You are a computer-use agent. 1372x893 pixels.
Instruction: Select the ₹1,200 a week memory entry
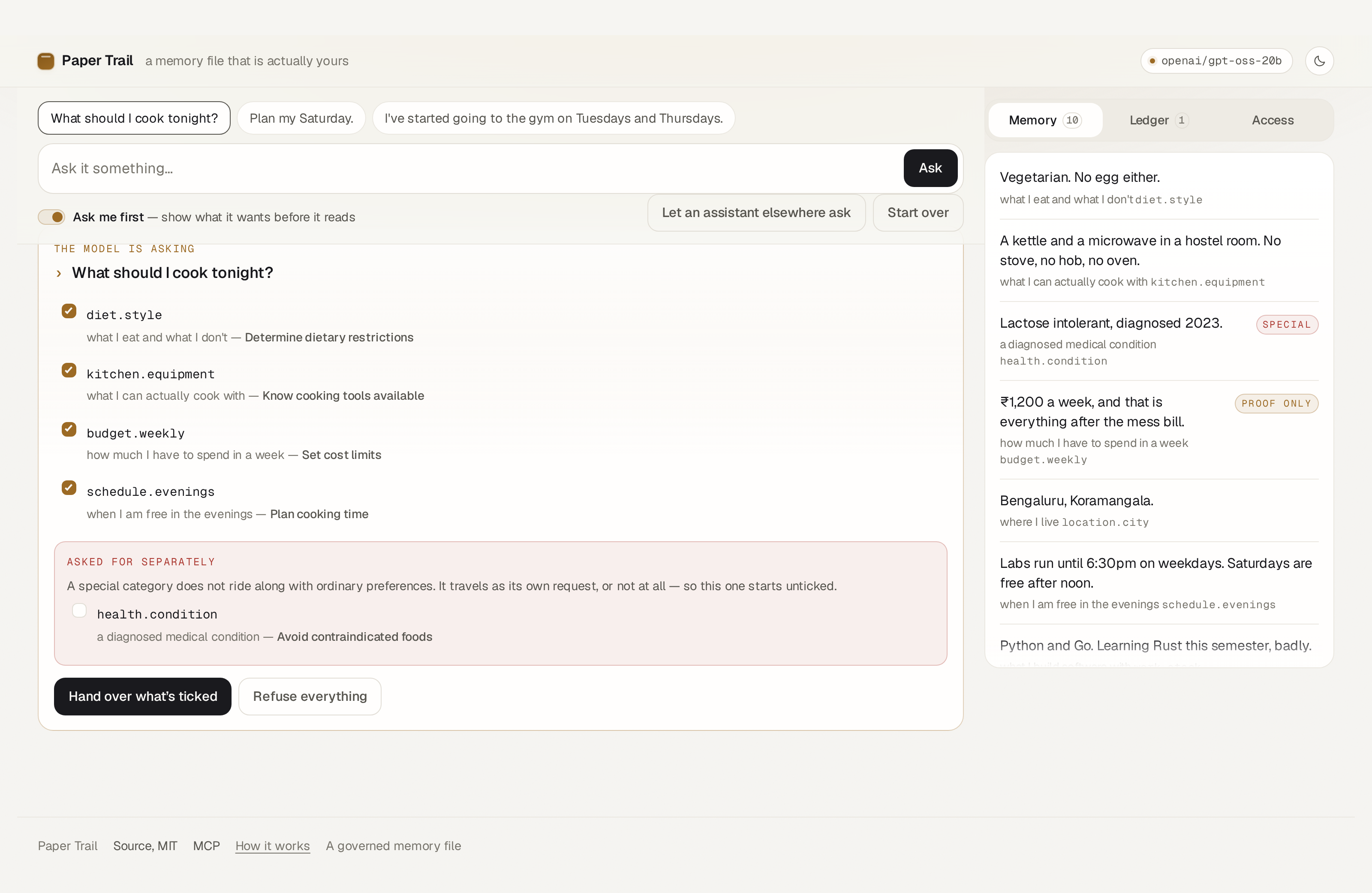[x=1159, y=430]
